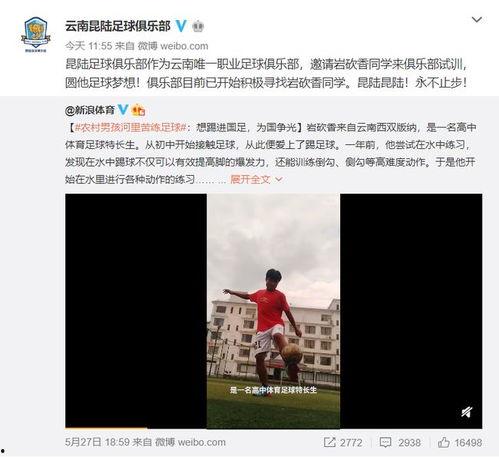
Task: Click the repost share icon
Action: [x=329, y=442]
